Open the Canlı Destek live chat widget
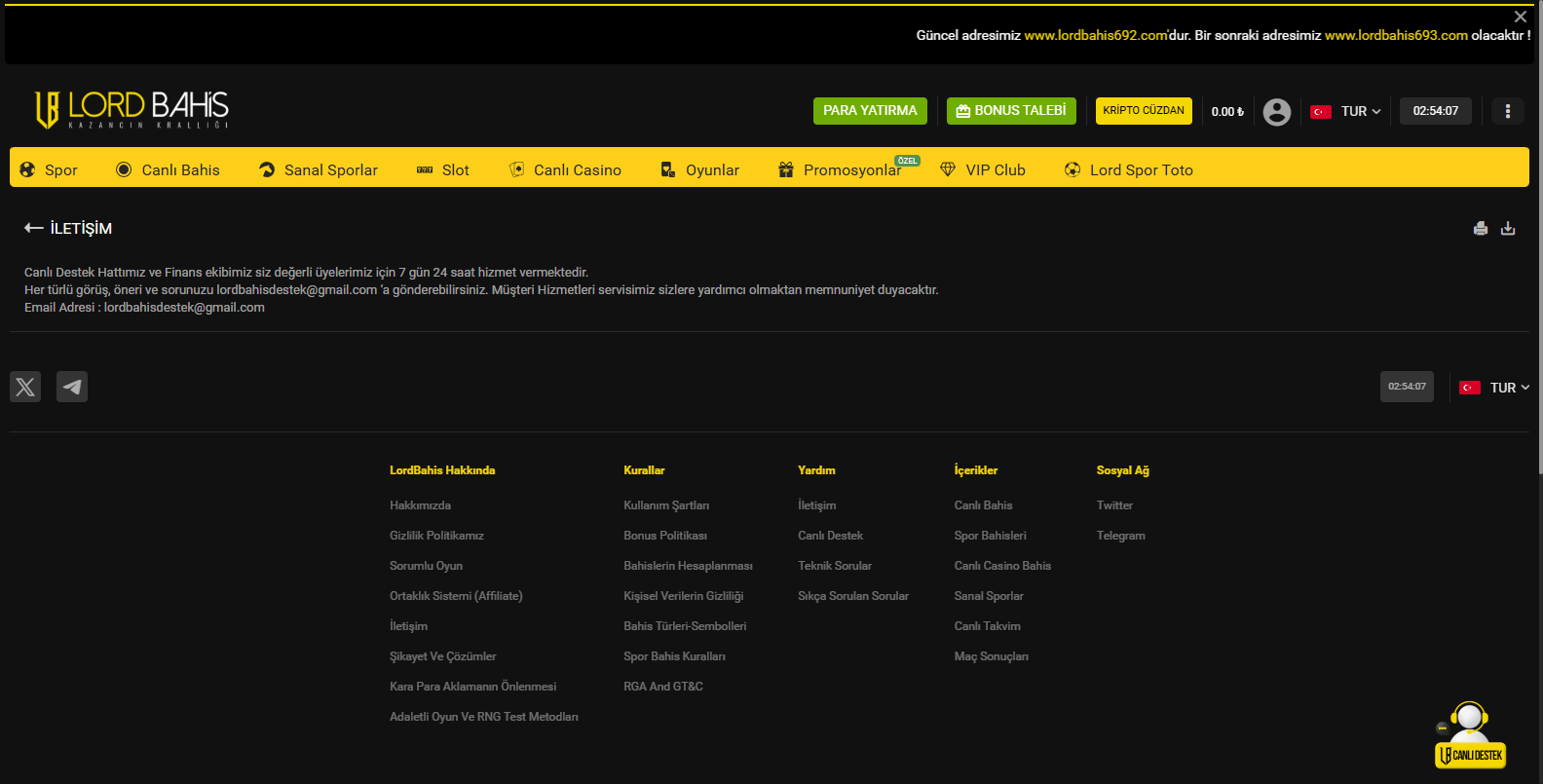Viewport: 1543px width, 784px height. click(x=1470, y=735)
